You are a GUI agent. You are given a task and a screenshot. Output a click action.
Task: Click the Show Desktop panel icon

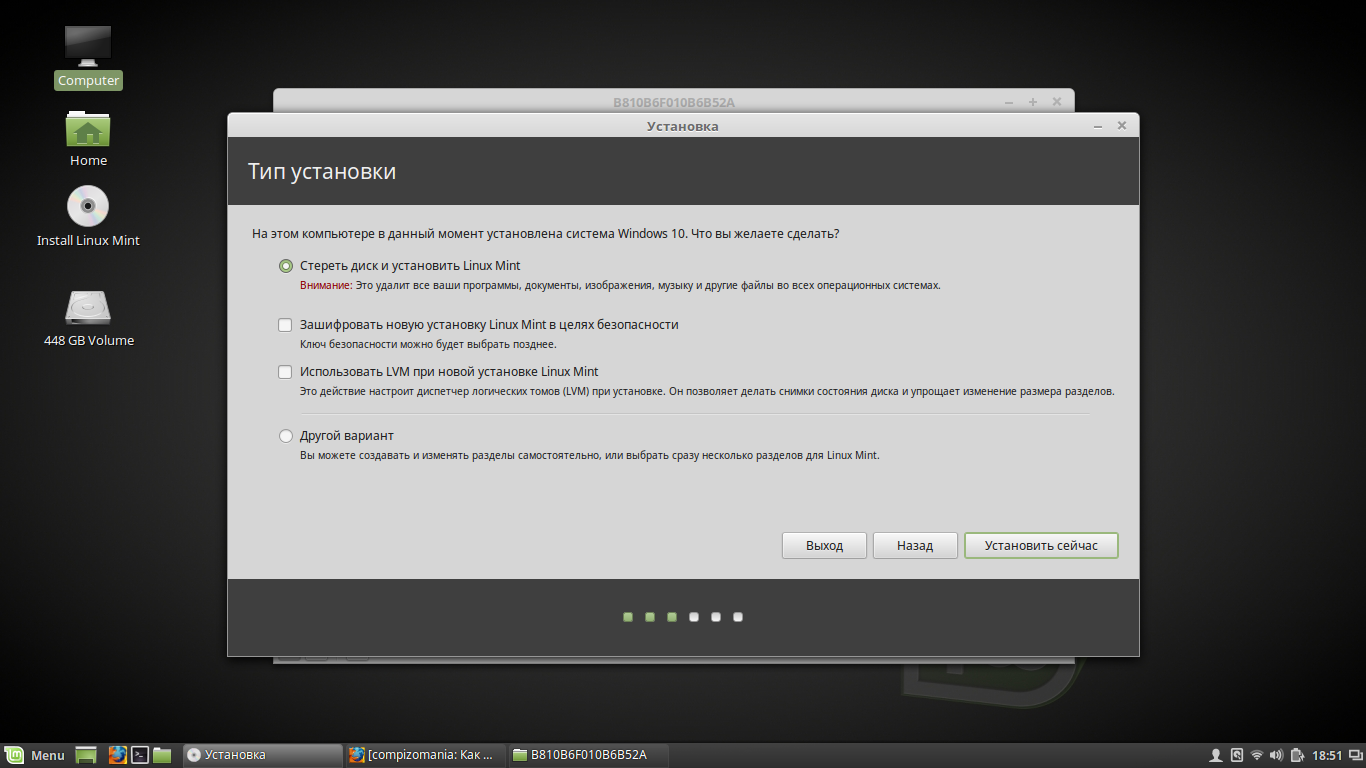pos(86,755)
